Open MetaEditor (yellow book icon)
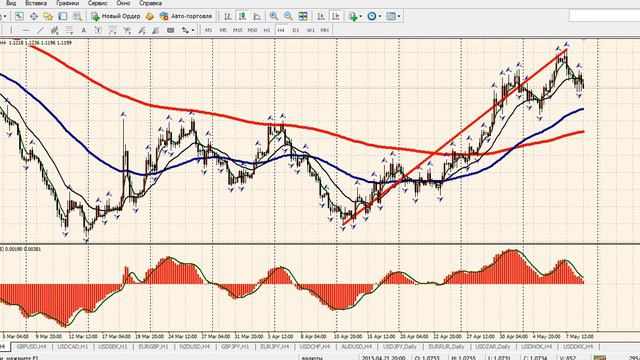Screen dimensions: 640x360 pos(150,16)
